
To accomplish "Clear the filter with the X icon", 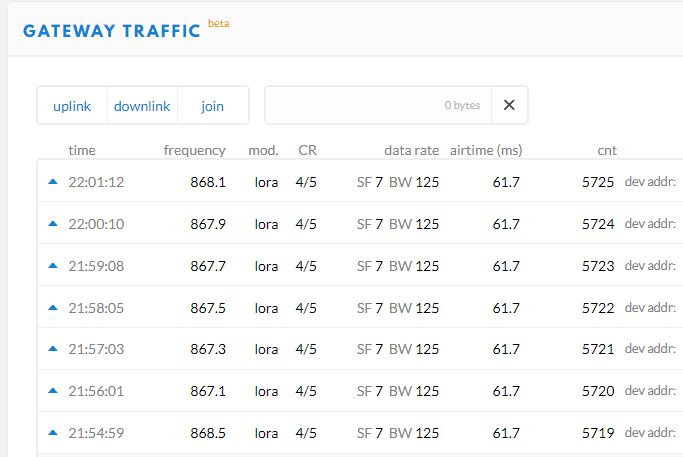I will [509, 105].
